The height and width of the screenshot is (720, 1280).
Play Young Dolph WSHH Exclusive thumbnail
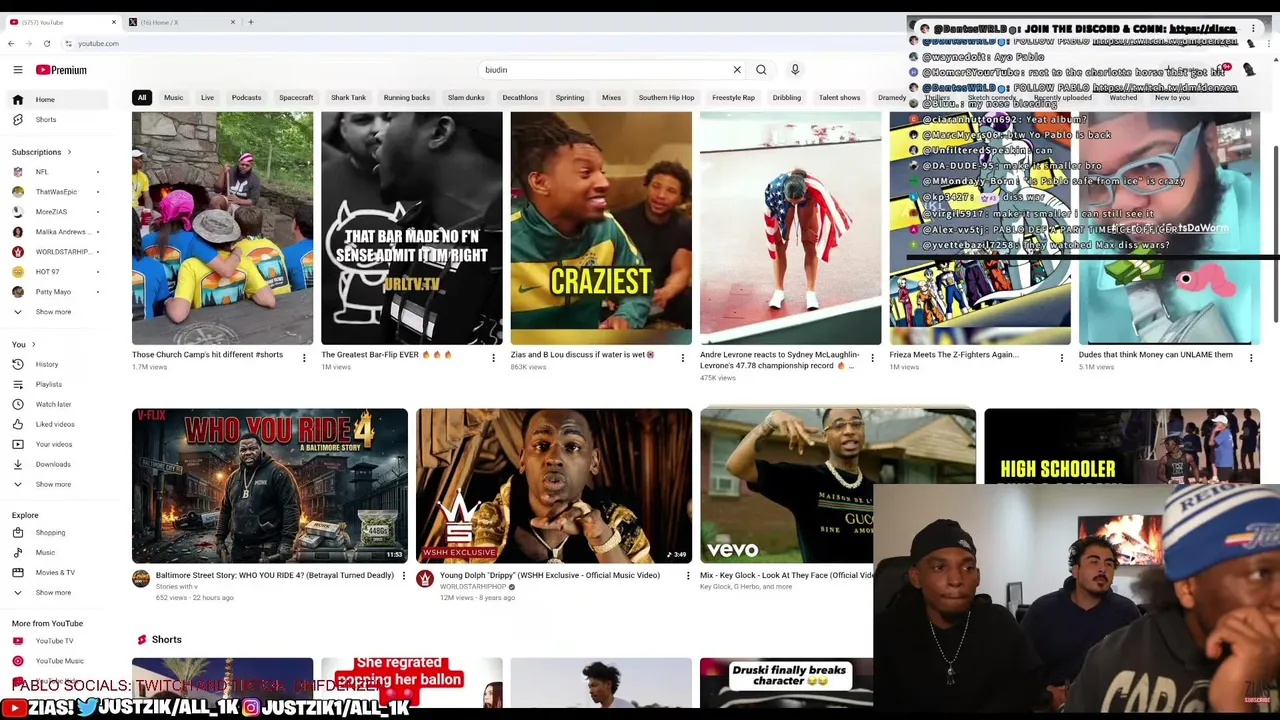pyautogui.click(x=554, y=485)
